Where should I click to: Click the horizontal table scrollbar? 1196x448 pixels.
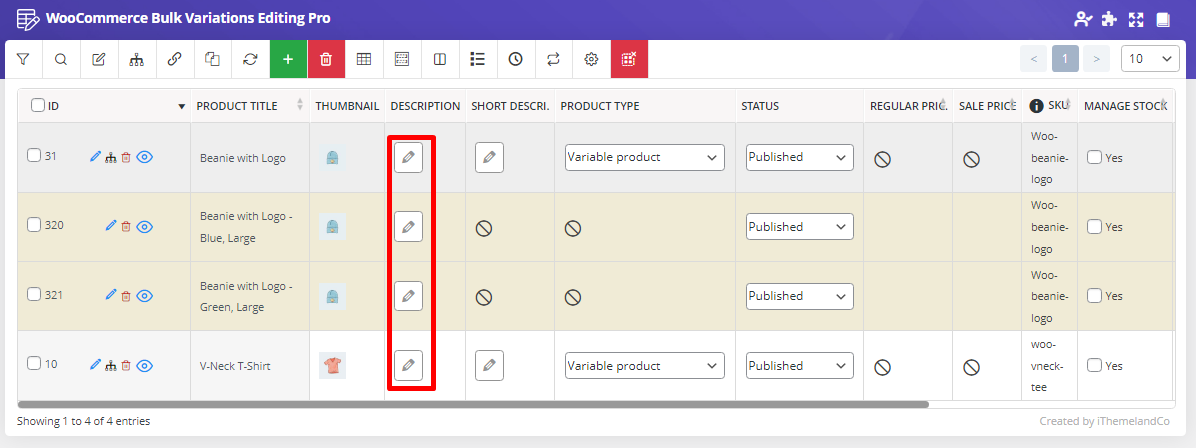pos(473,404)
